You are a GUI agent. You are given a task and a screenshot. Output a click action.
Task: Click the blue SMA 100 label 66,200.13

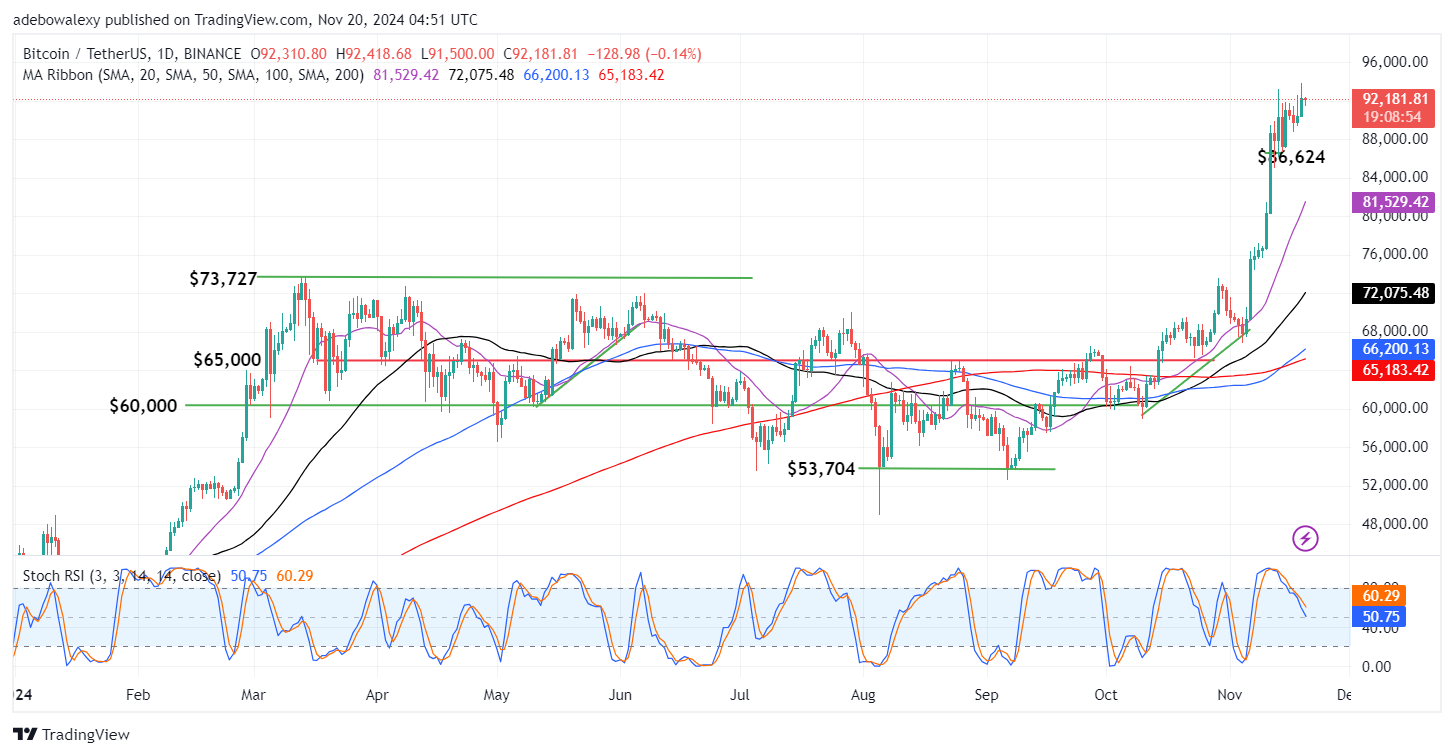[1393, 349]
